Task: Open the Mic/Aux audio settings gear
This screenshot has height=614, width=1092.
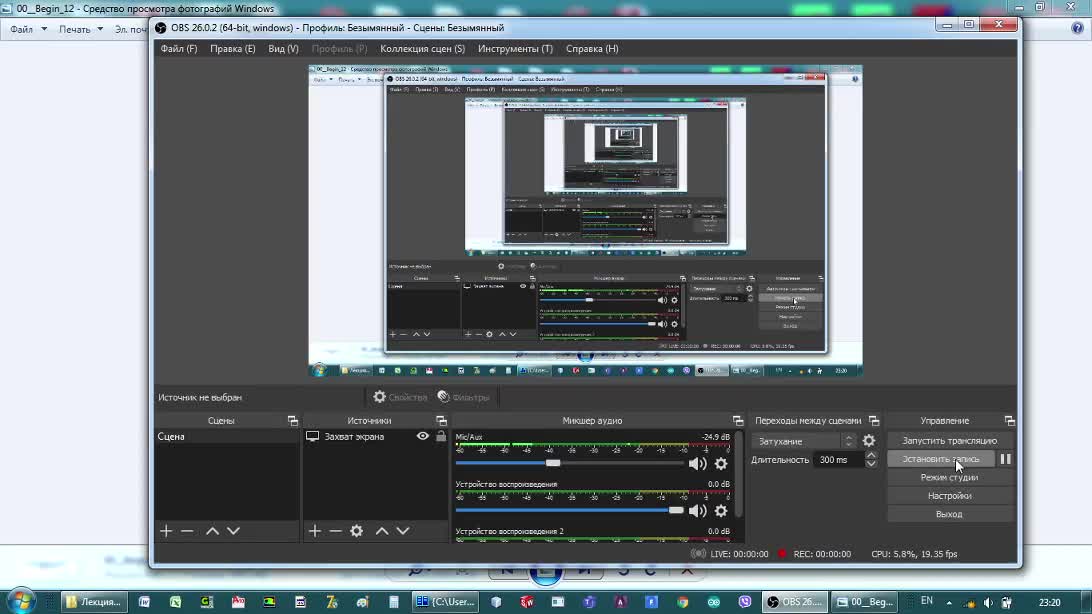Action: click(x=721, y=464)
